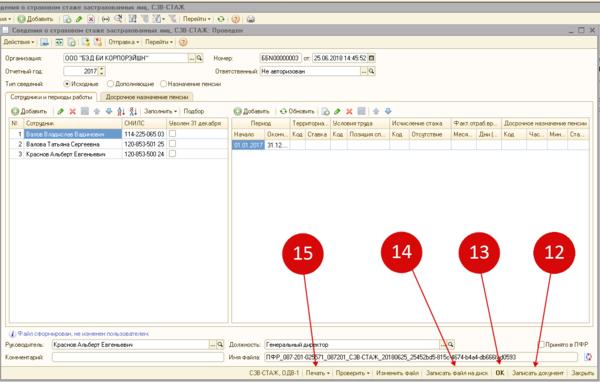Tick 'Уволен 31 декабря' checkbox for Краснов Альберт Евгеньевич
The image size is (600, 383).
pos(173,153)
